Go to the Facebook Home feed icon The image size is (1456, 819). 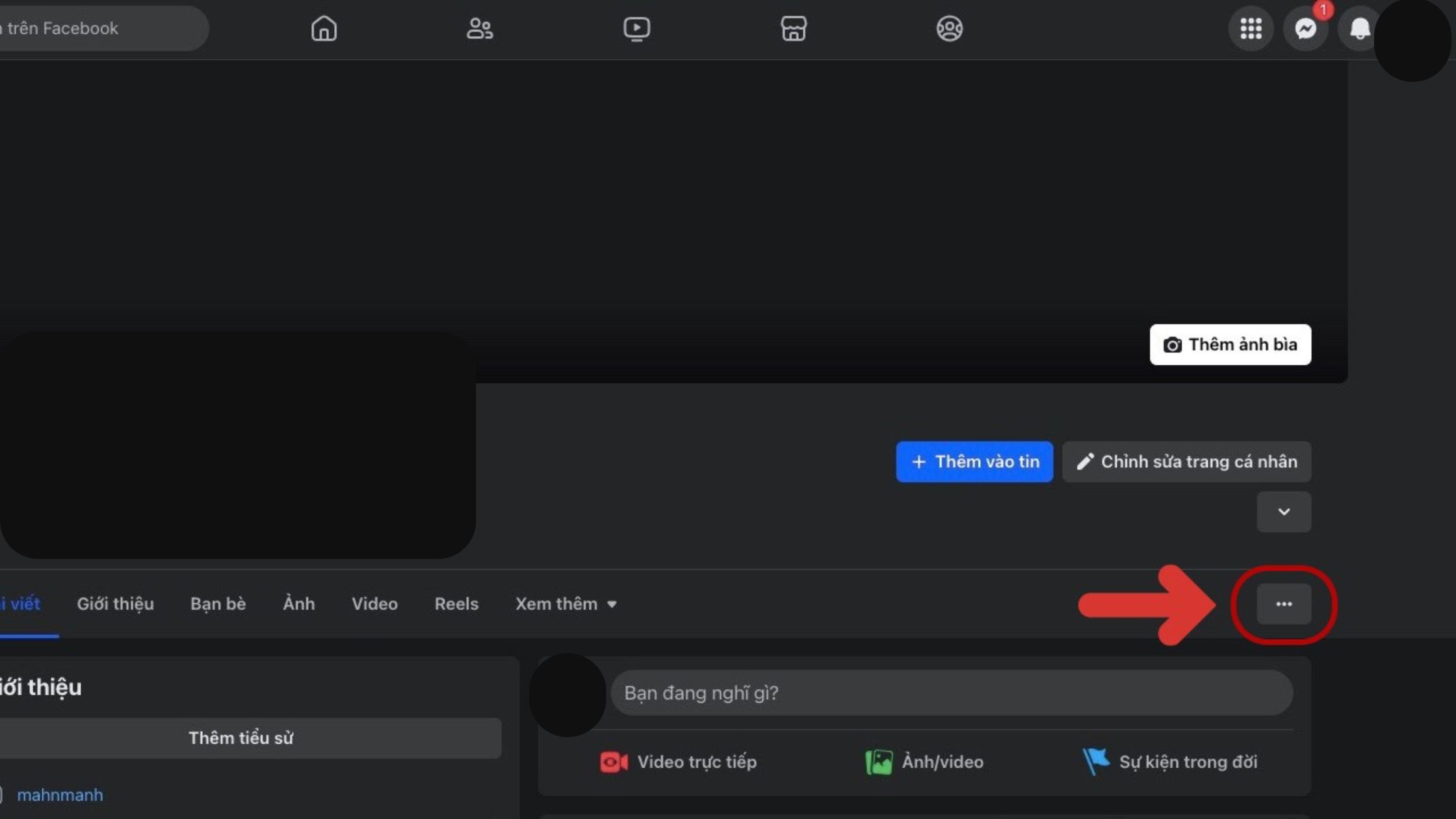tap(324, 29)
